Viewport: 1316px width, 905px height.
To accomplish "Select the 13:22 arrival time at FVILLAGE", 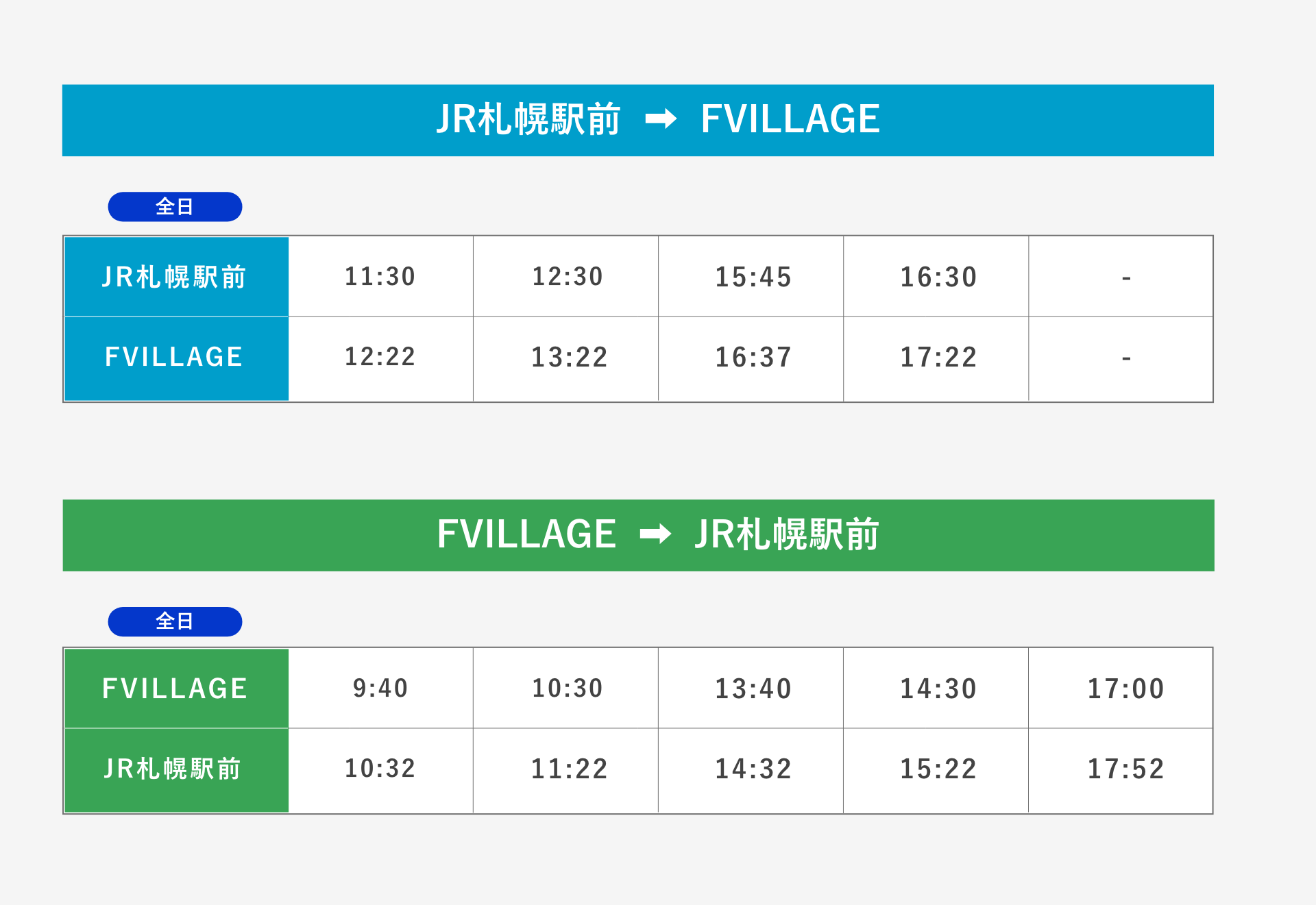I will 570,358.
